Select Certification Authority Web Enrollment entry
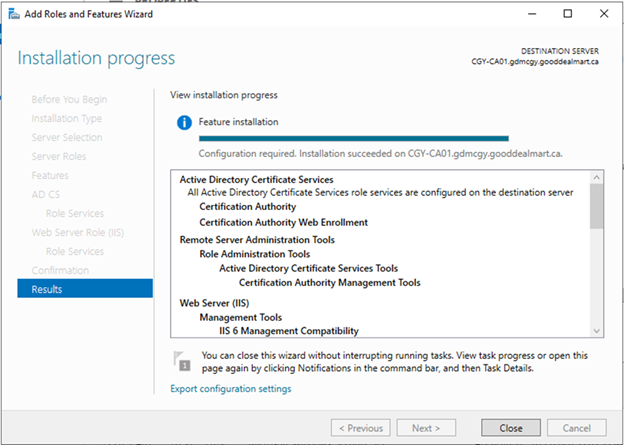 pyautogui.click(x=283, y=222)
